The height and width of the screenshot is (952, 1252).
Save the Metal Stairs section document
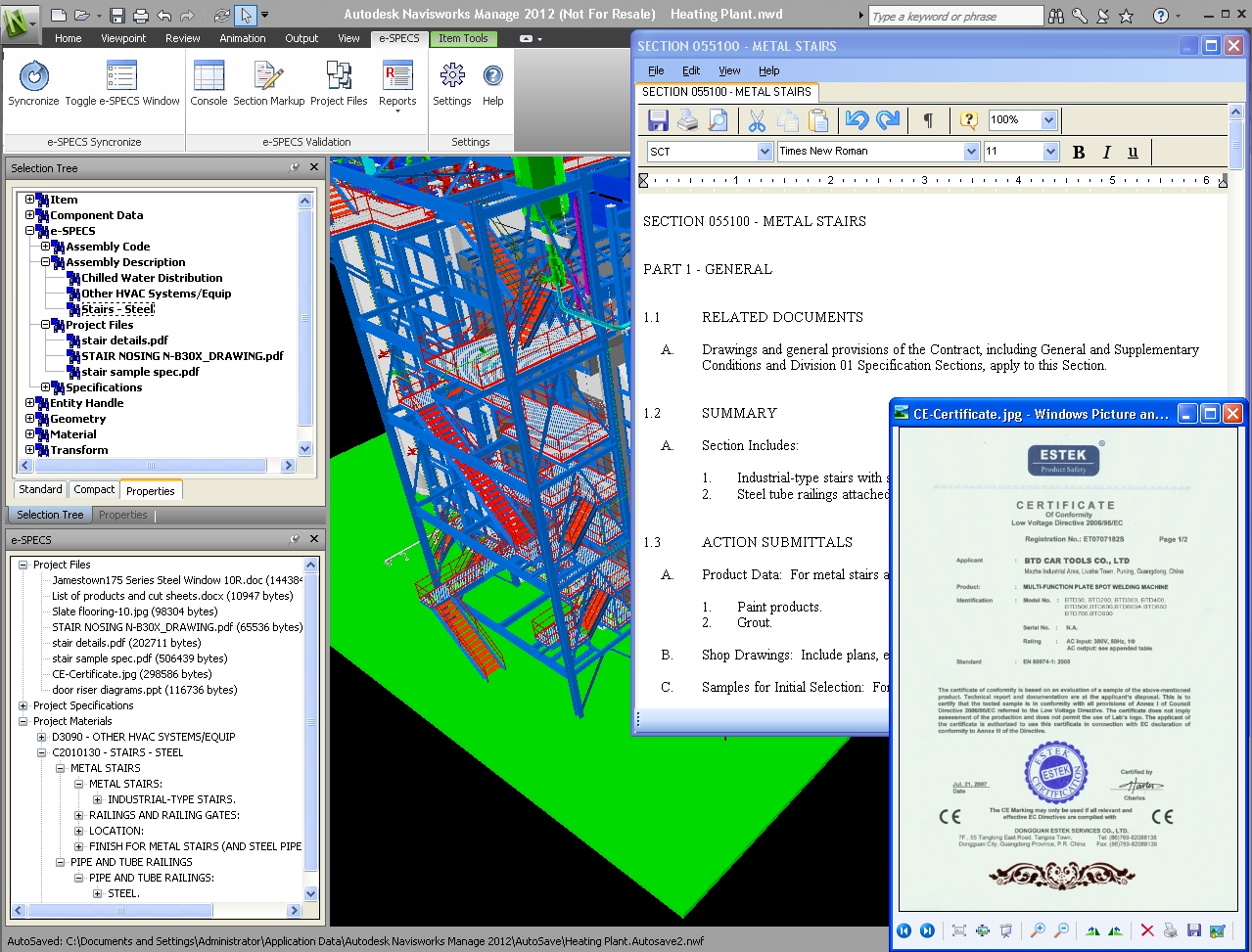(x=659, y=120)
